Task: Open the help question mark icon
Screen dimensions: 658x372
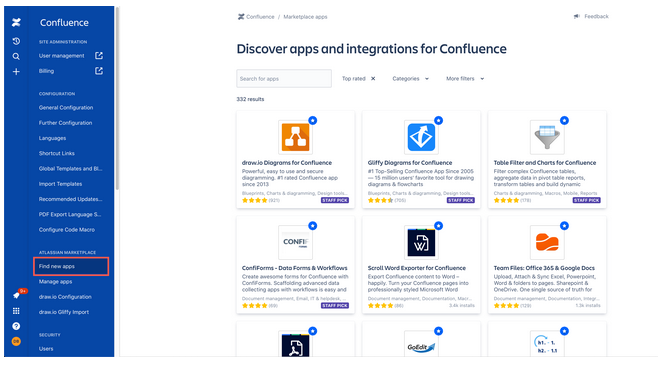Action: pos(16,326)
